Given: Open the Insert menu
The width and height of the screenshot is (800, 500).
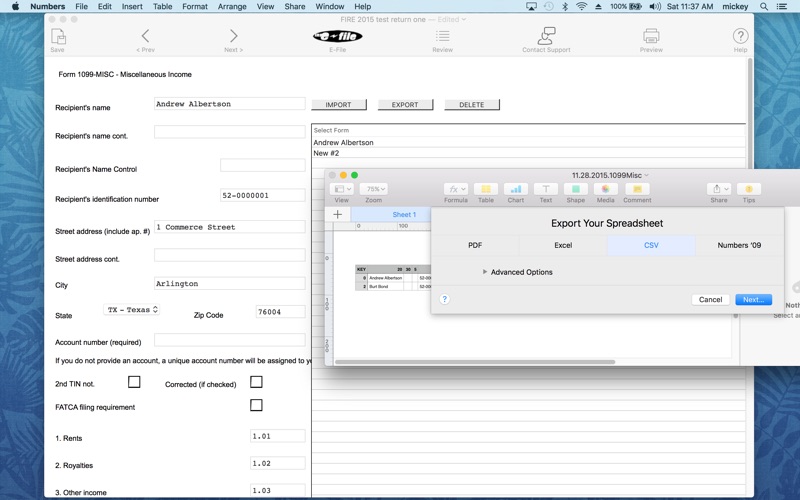Looking at the screenshot, I should point(132,7).
